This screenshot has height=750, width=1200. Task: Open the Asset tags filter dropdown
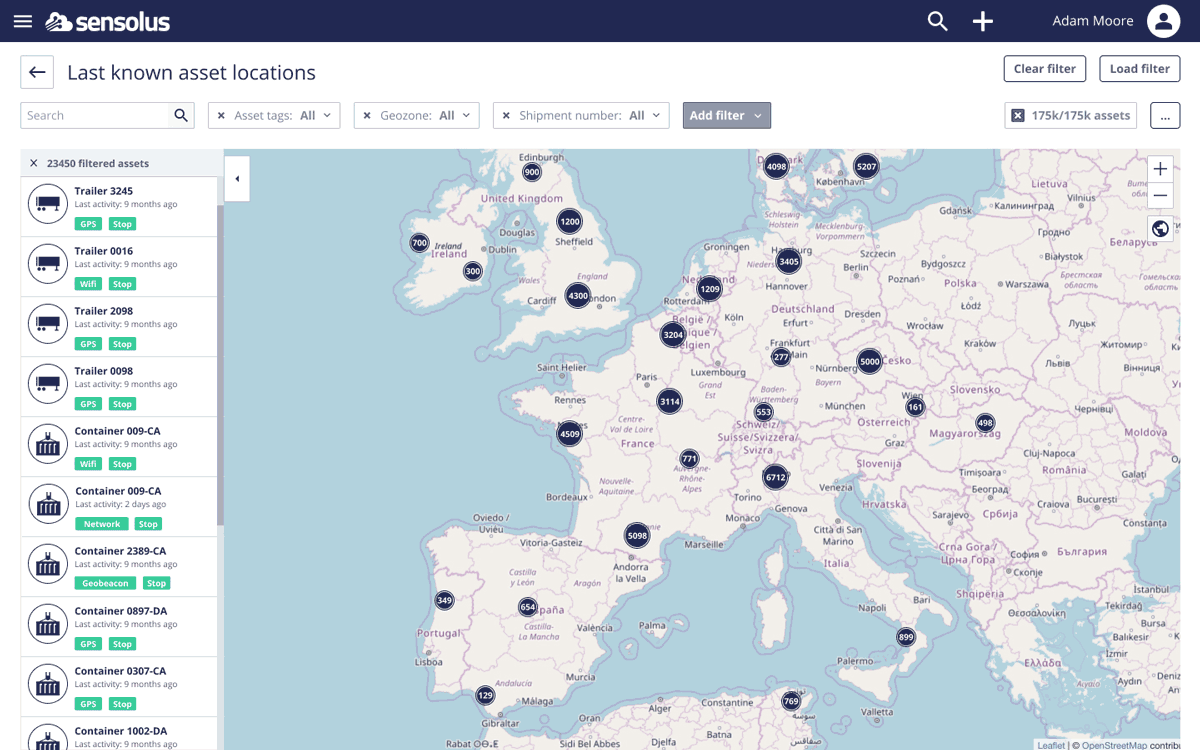coord(274,116)
